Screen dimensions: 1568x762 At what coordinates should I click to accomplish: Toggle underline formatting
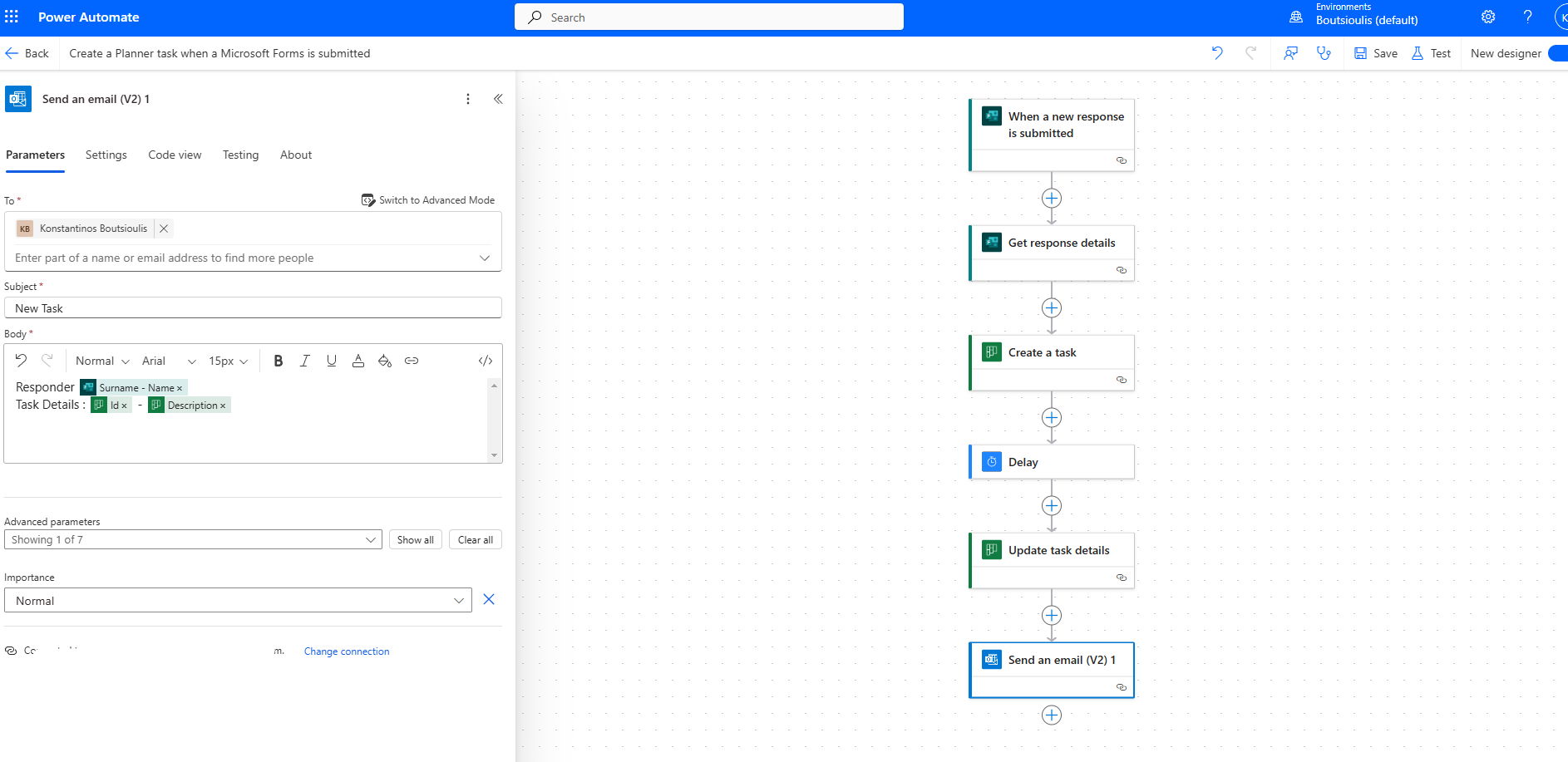(332, 361)
